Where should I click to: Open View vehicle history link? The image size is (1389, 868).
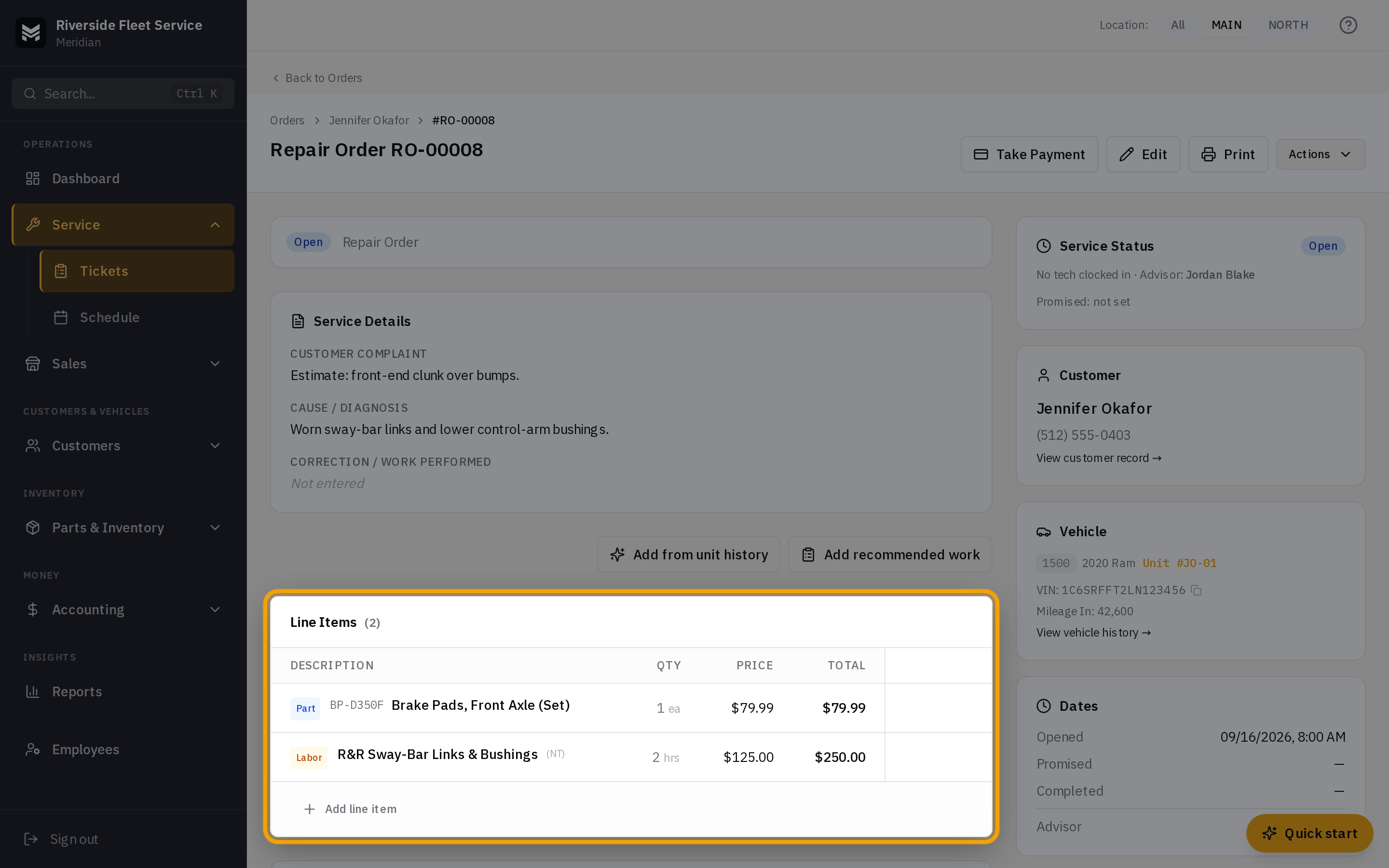click(x=1093, y=633)
